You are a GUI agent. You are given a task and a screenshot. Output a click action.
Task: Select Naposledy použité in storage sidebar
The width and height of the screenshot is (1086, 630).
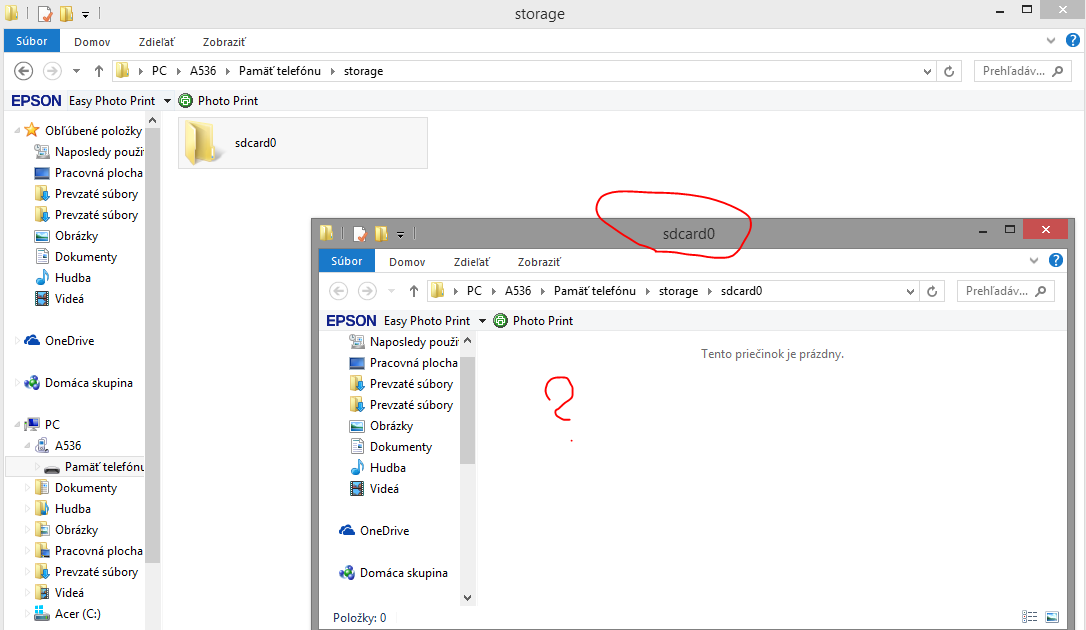pos(99,152)
